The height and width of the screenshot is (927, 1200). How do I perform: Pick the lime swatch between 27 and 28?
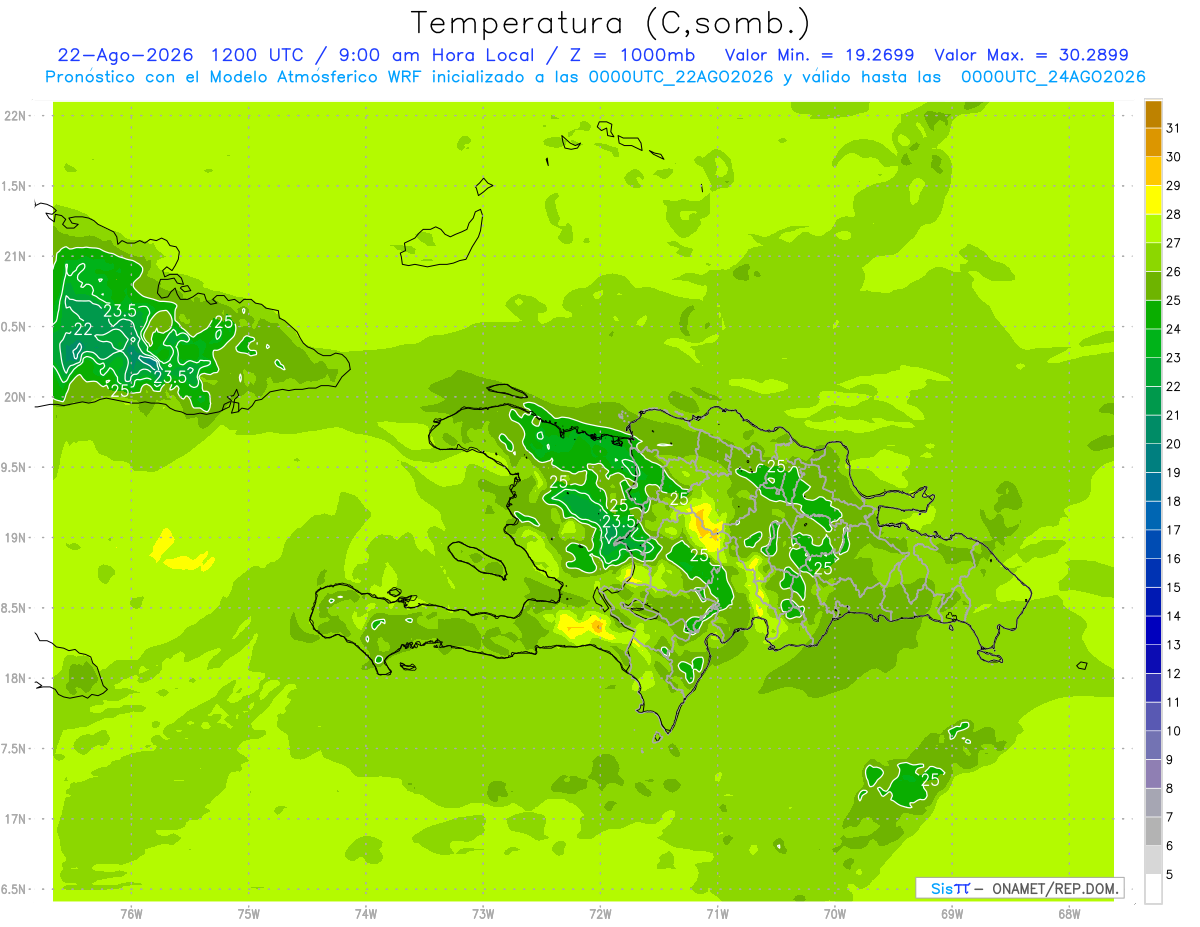[1153, 228]
